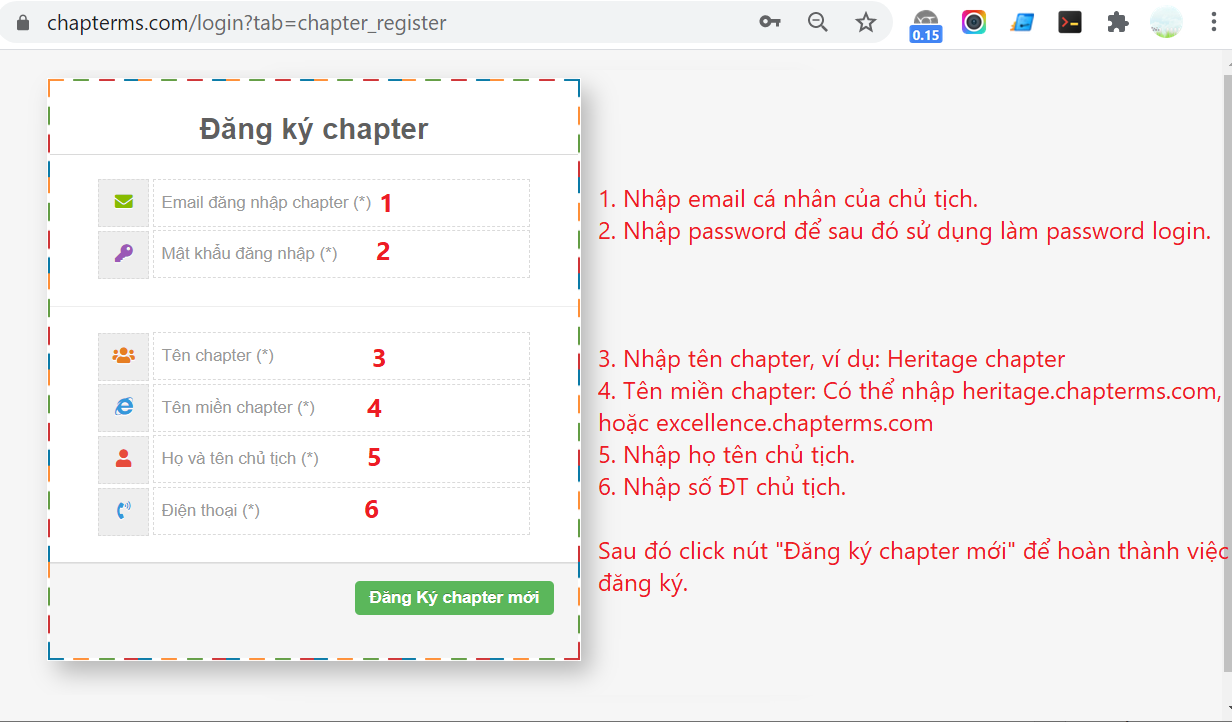Screen dimensions: 1232x722
Task: Bookmark this page with the star icon
Action: 866,22
